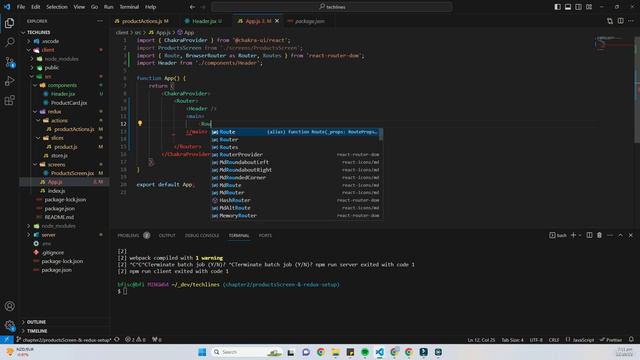
Task: Open the Source Control view
Action: tap(9, 62)
